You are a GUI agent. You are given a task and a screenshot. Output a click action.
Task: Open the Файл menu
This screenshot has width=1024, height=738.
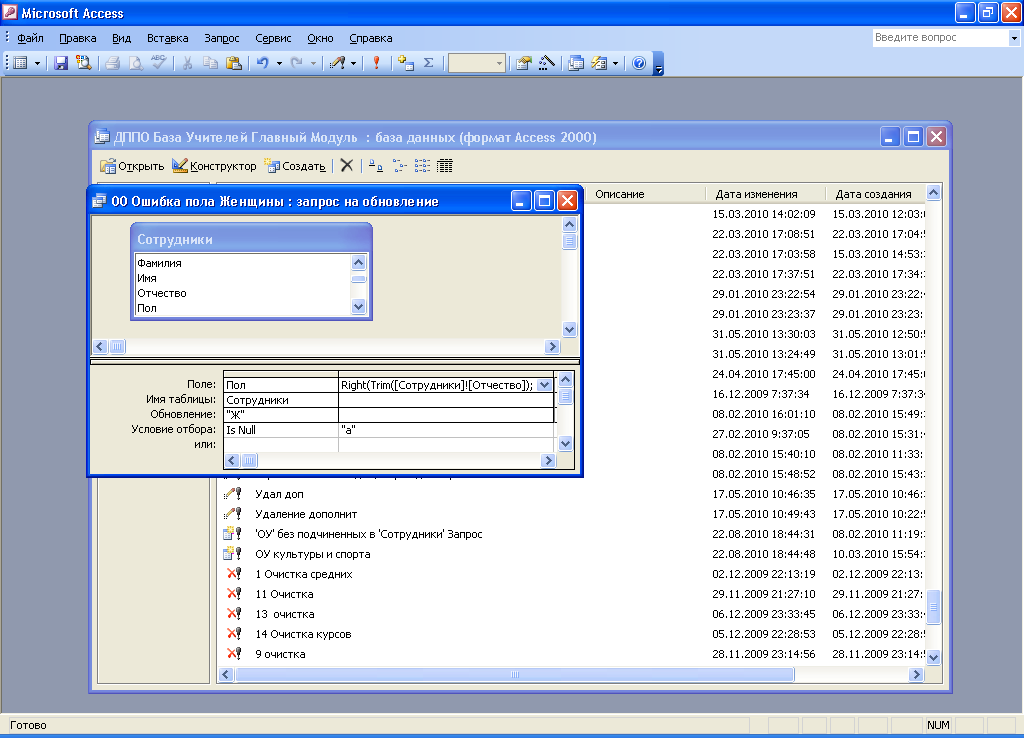[x=30, y=38]
